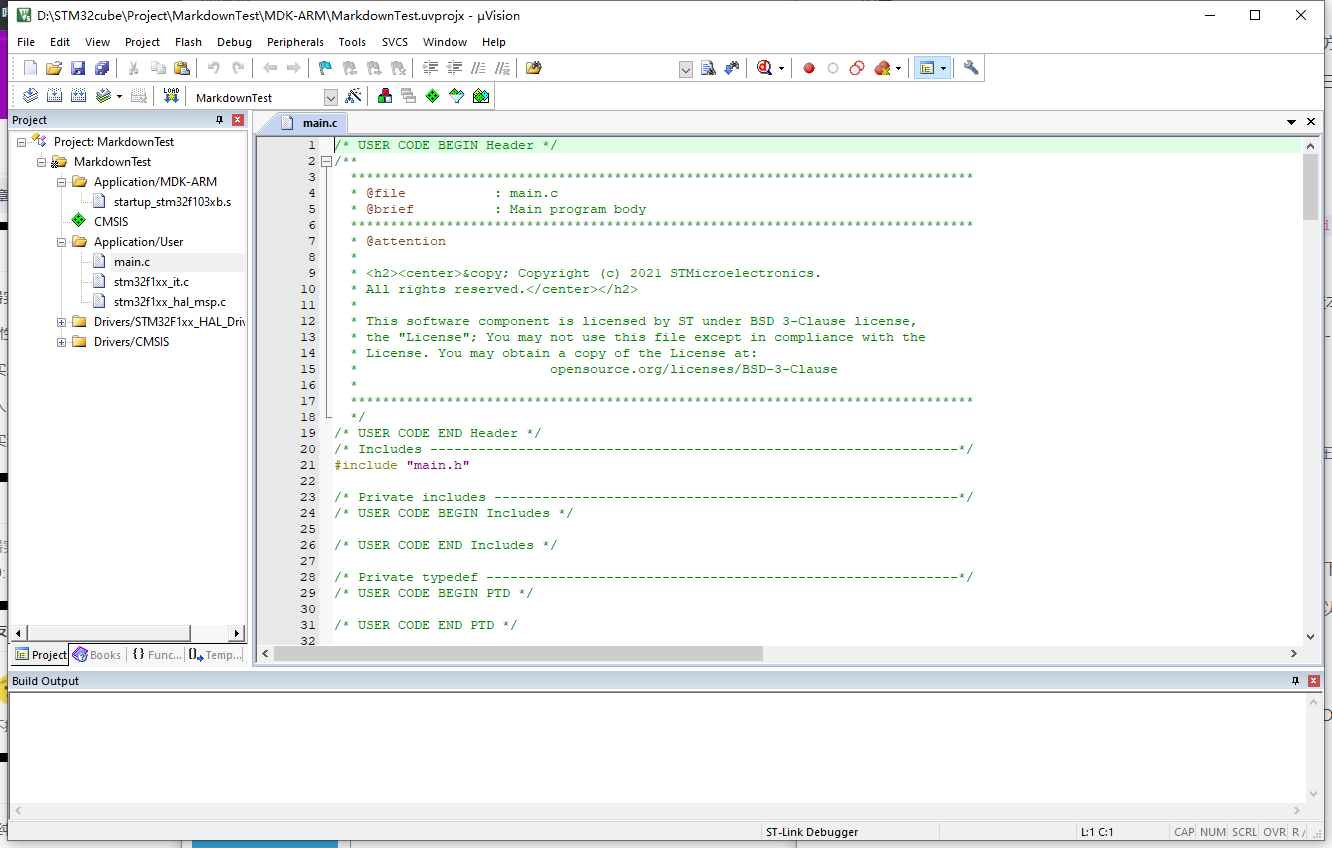
Task: Select startup_stm32f103xb.s in project tree
Action: [172, 202]
